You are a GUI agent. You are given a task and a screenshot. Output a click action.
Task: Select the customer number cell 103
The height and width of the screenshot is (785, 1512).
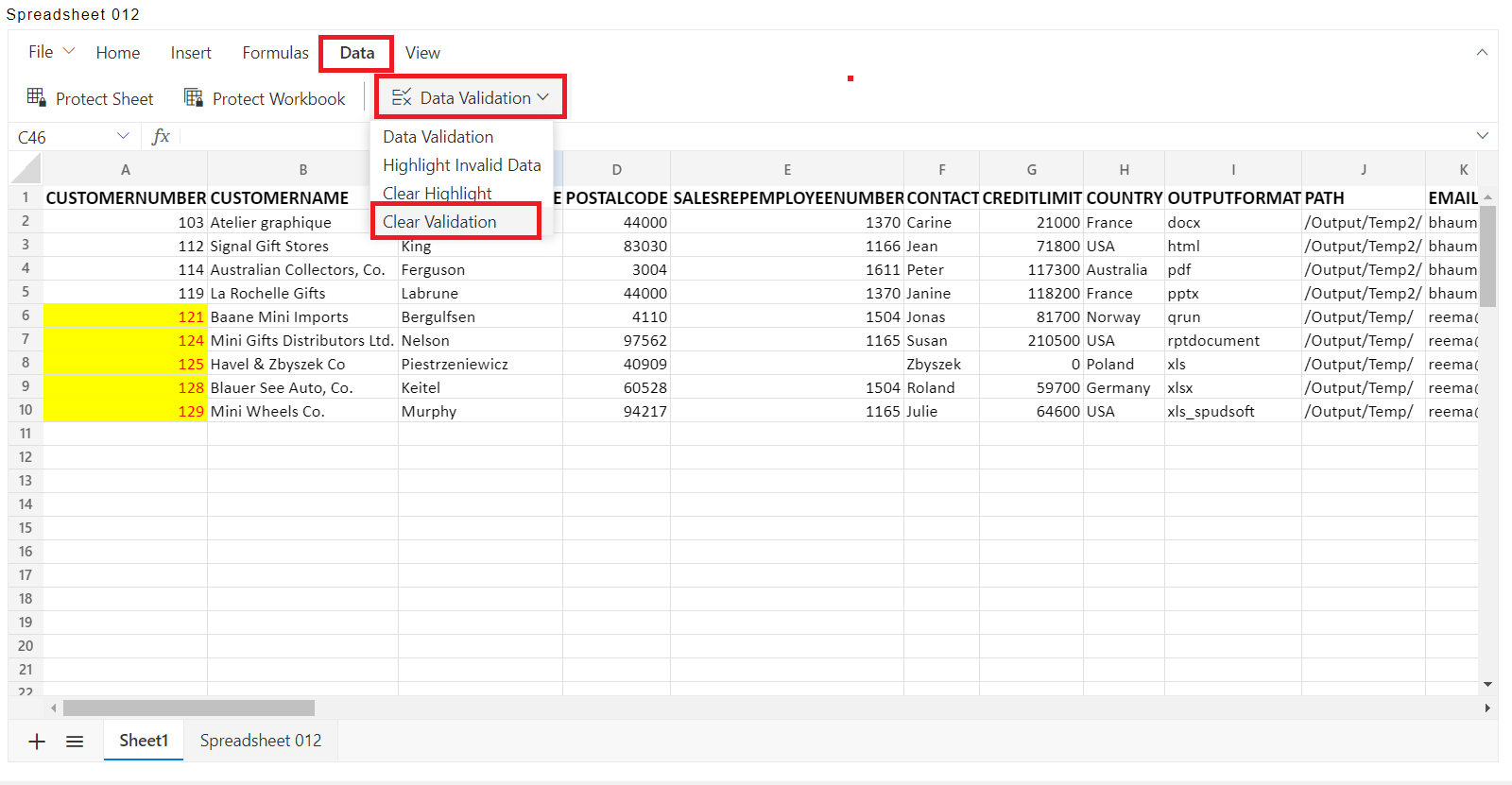125,222
